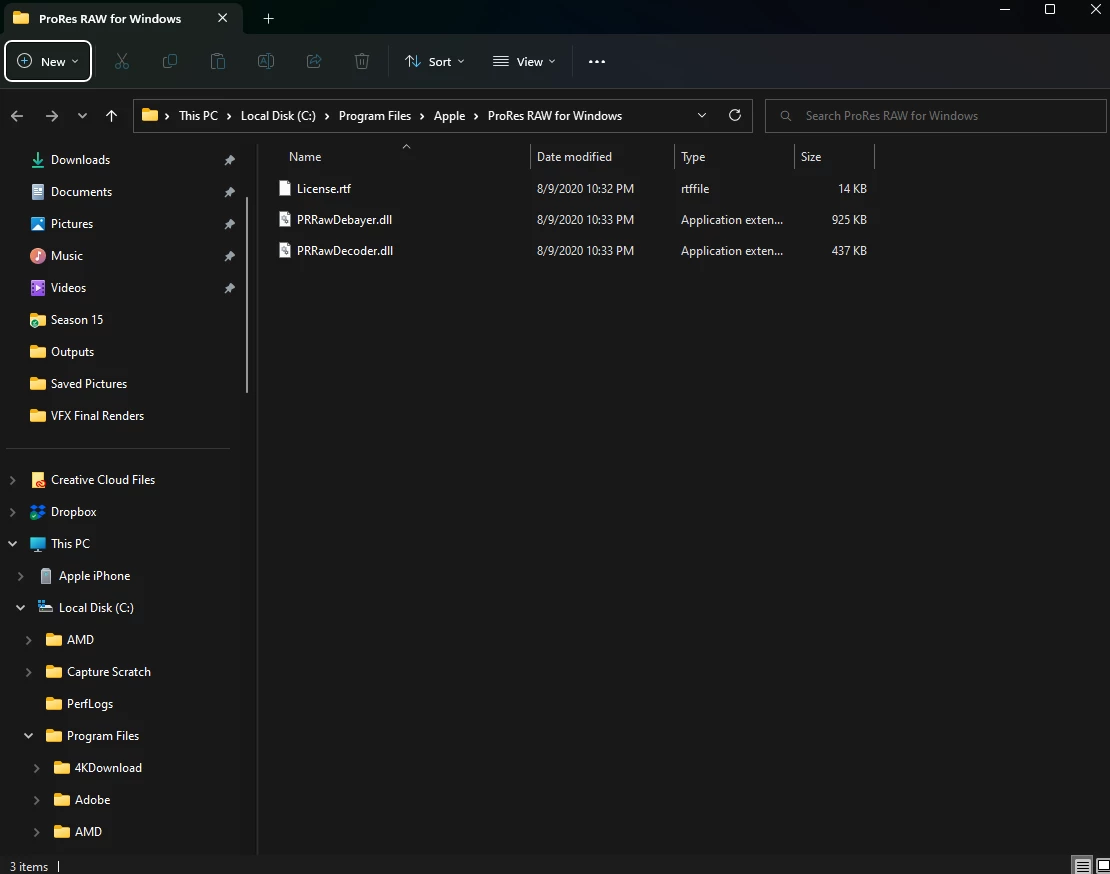Switch to large thumbnails view in status bar
Viewport: 1110px width, 874px height.
point(1103,866)
